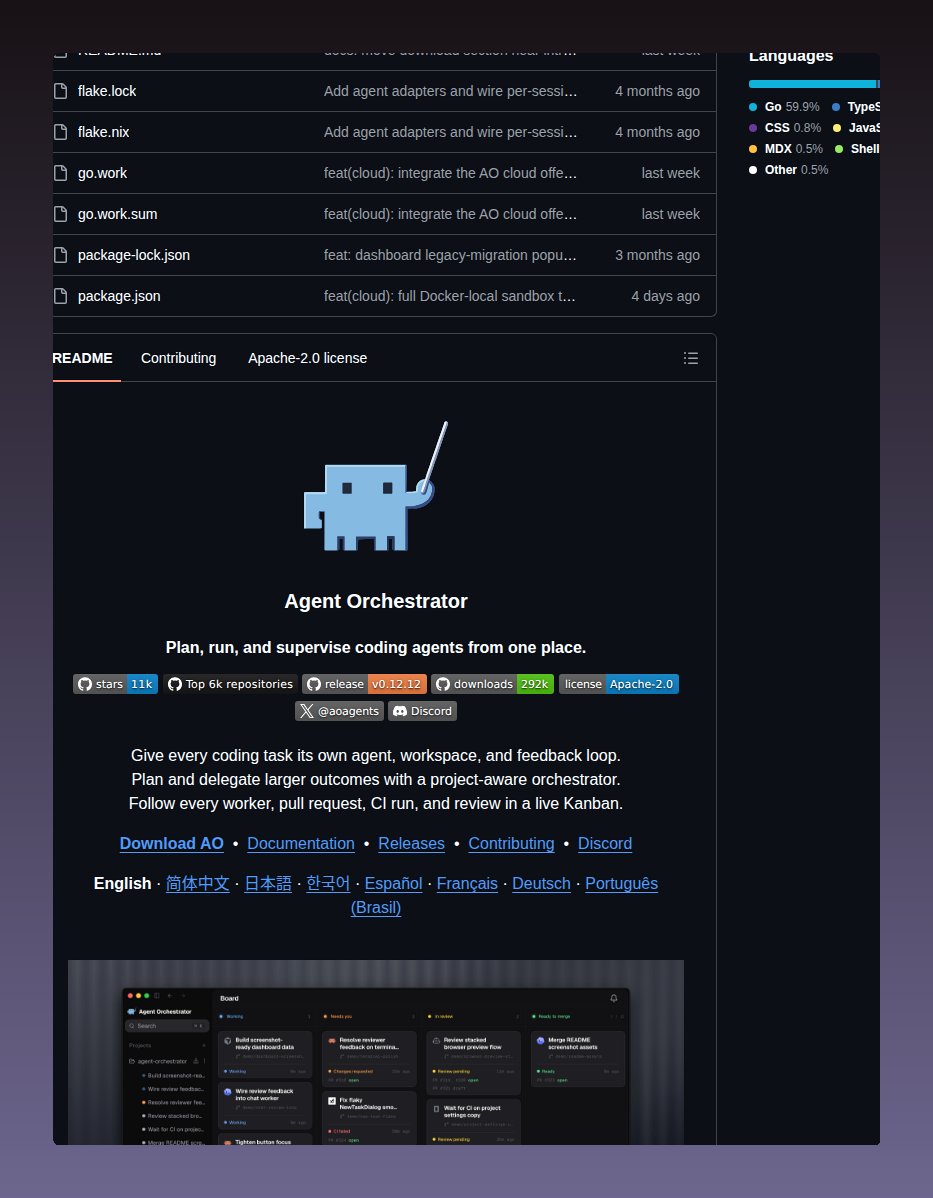
Task: Open the X @aoagents badge
Action: tap(339, 711)
